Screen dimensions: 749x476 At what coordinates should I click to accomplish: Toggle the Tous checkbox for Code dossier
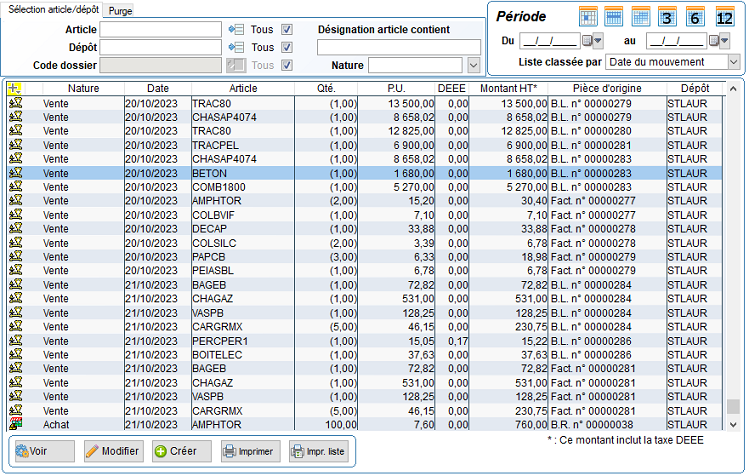(287, 65)
